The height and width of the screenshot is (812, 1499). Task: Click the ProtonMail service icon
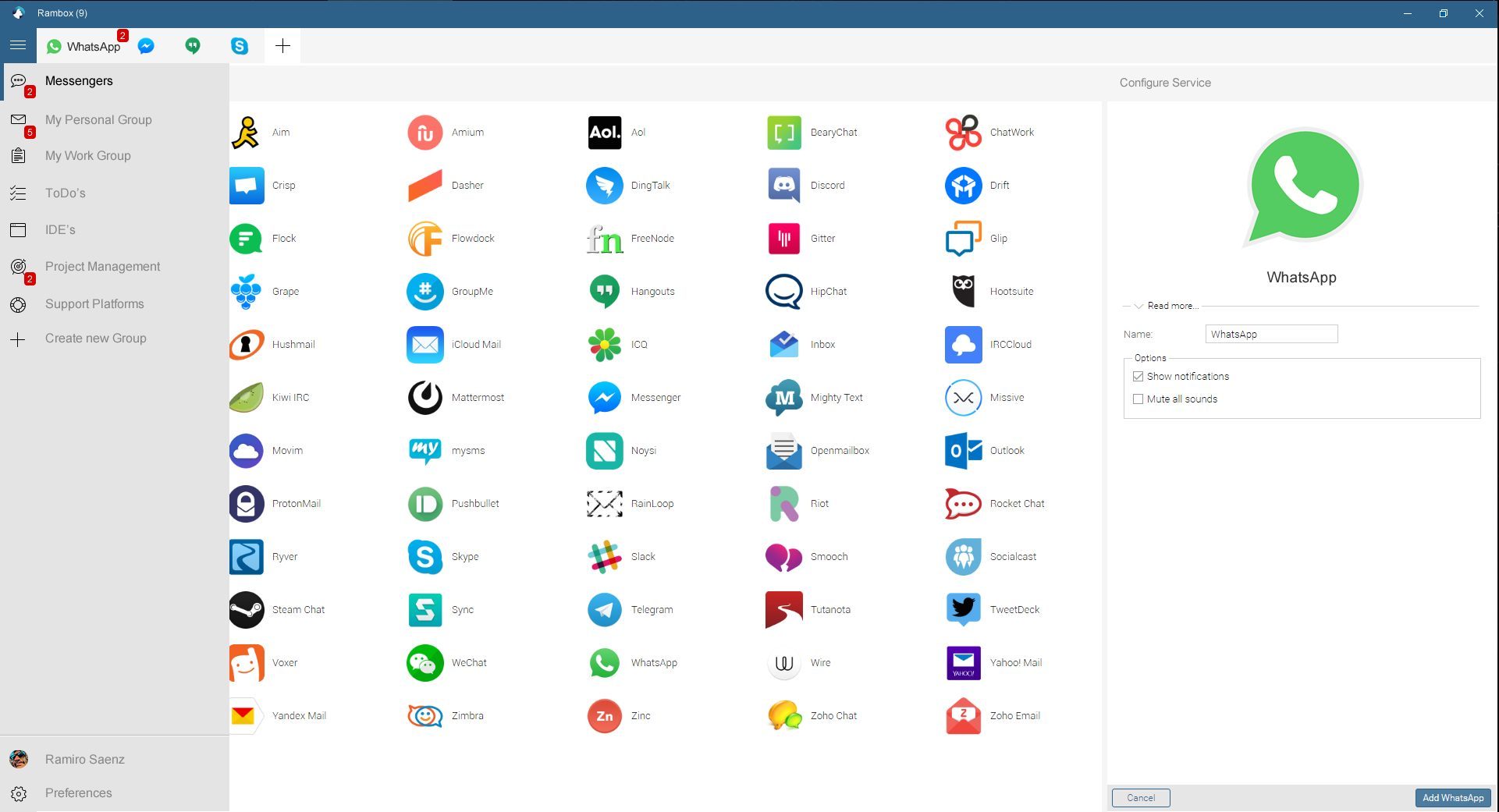pos(246,504)
